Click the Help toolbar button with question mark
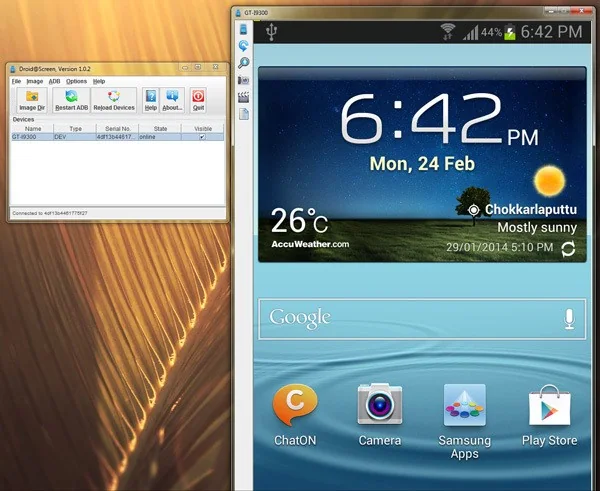The image size is (600, 491). [151, 100]
